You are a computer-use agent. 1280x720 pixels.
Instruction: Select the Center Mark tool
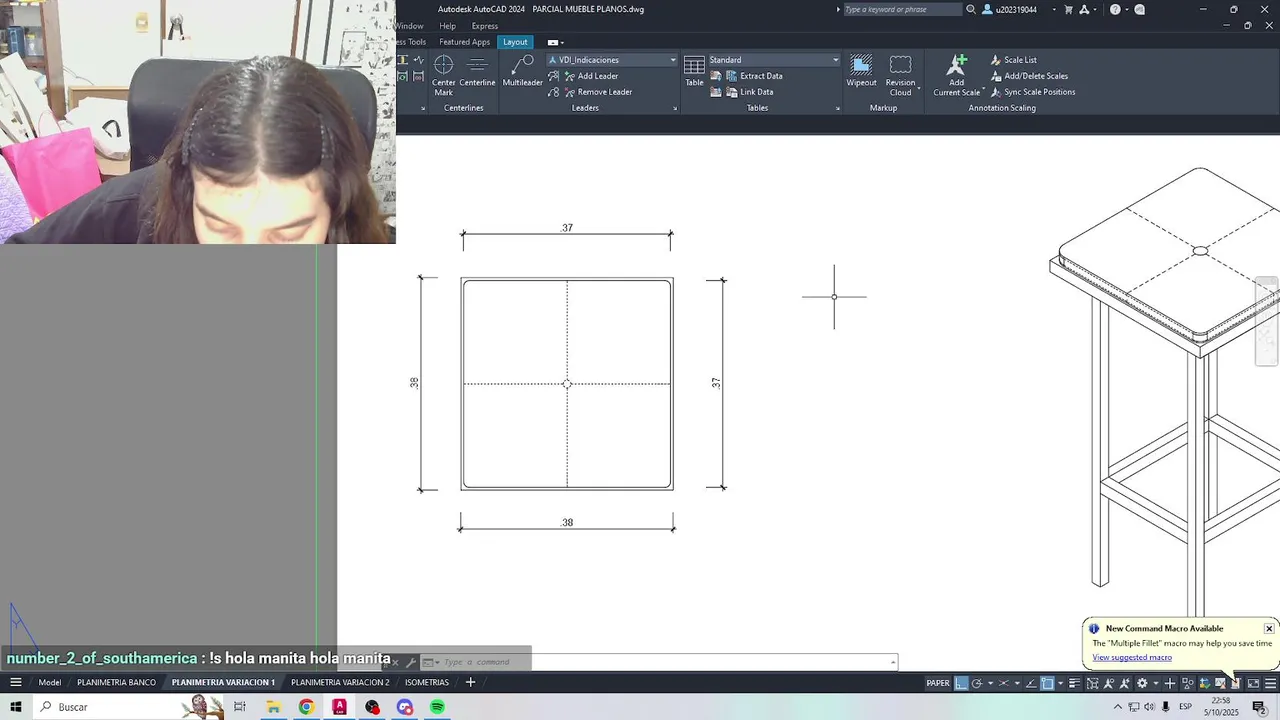click(443, 75)
